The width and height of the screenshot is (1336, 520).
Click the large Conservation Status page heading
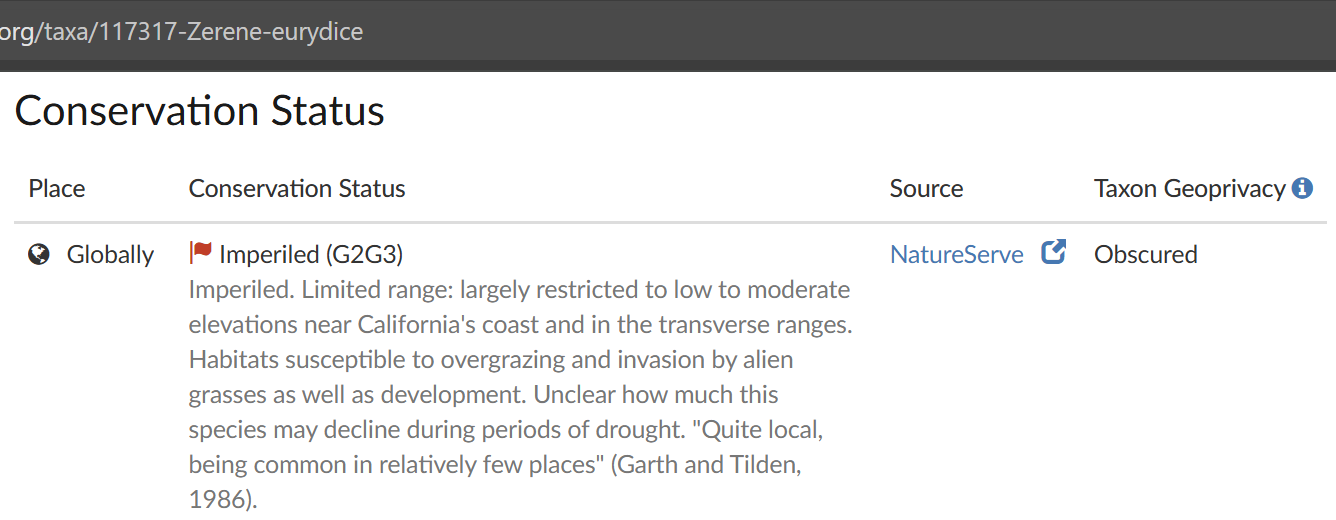(x=199, y=110)
